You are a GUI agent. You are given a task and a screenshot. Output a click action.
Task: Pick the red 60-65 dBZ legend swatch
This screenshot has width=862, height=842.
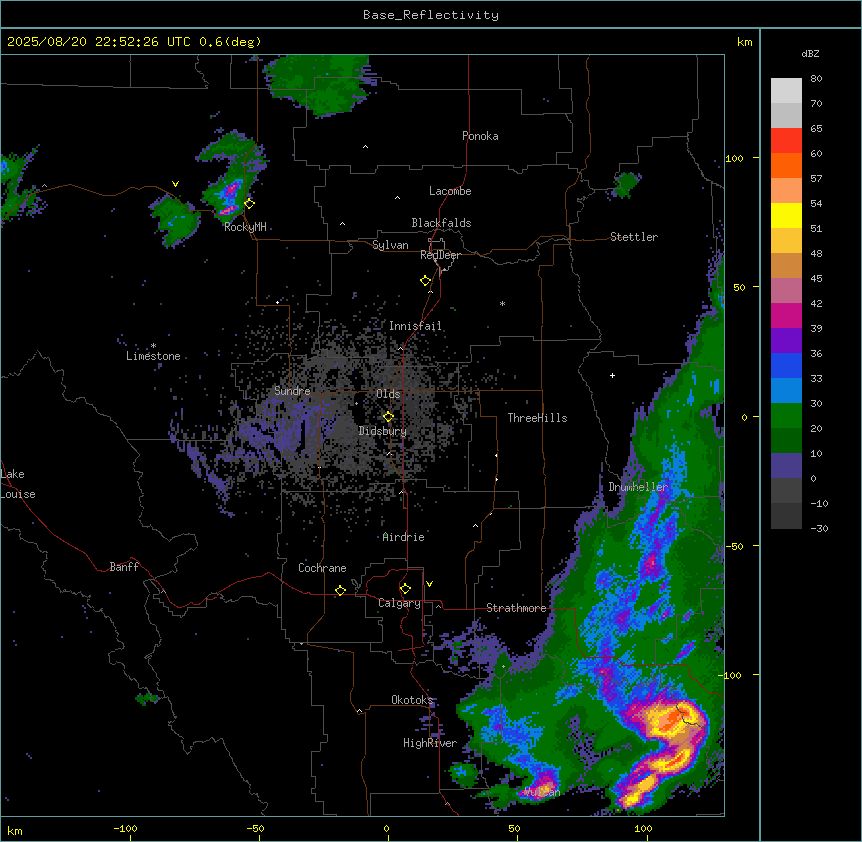tap(786, 141)
